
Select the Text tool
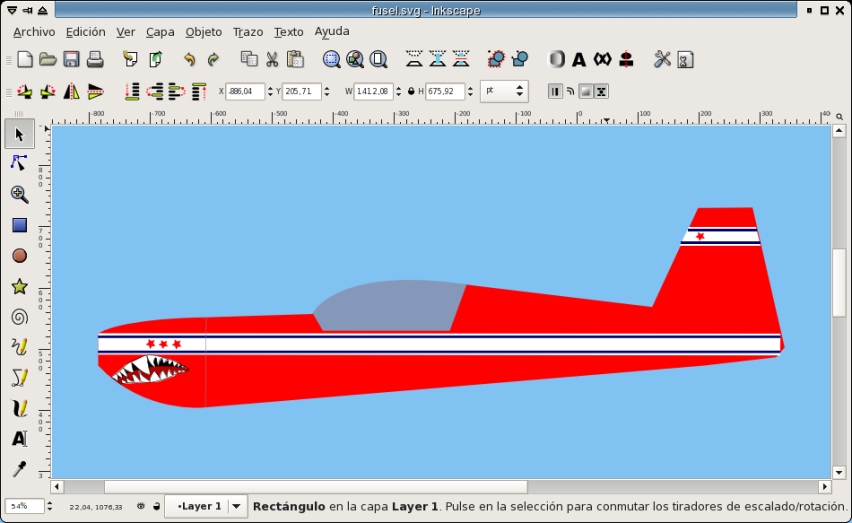19,438
